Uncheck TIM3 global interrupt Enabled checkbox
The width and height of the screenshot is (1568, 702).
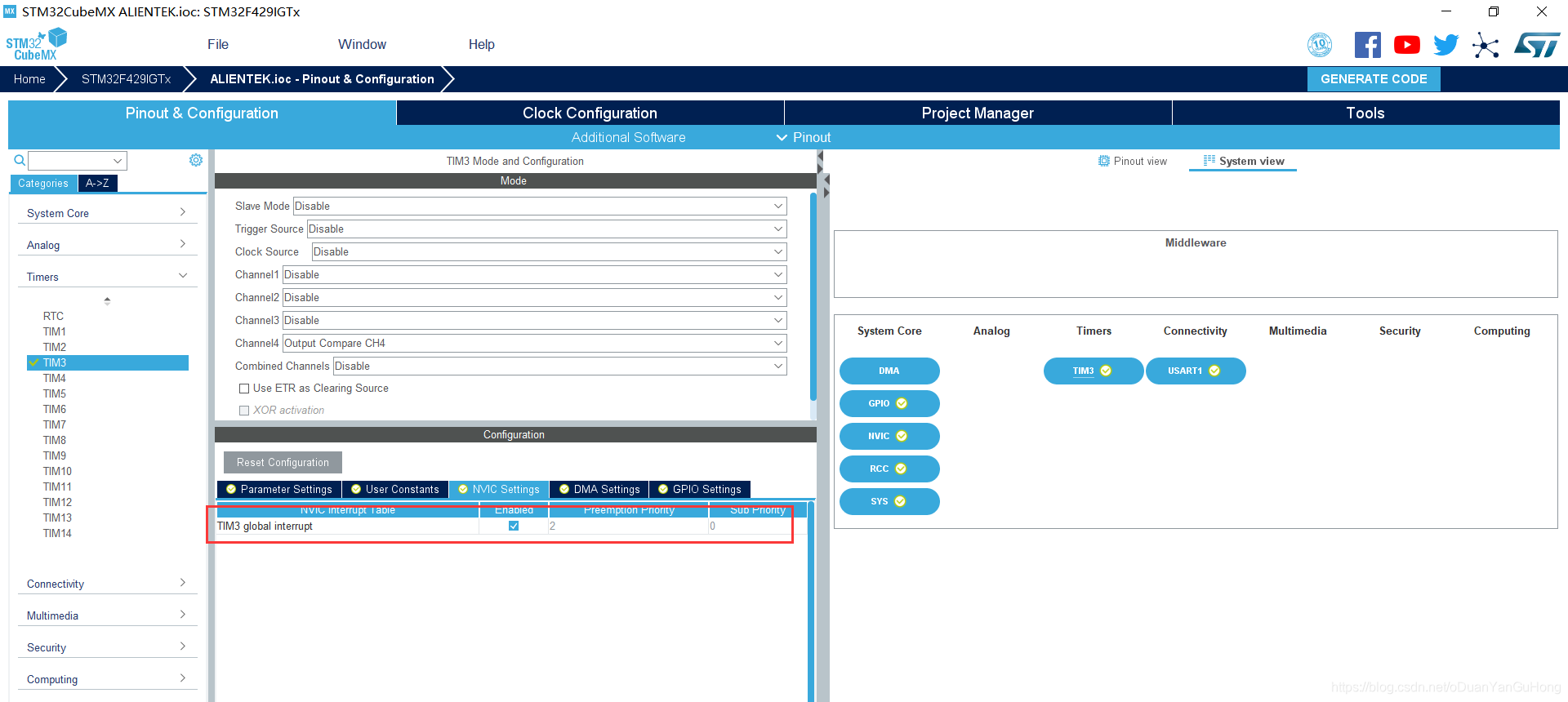coord(514,526)
